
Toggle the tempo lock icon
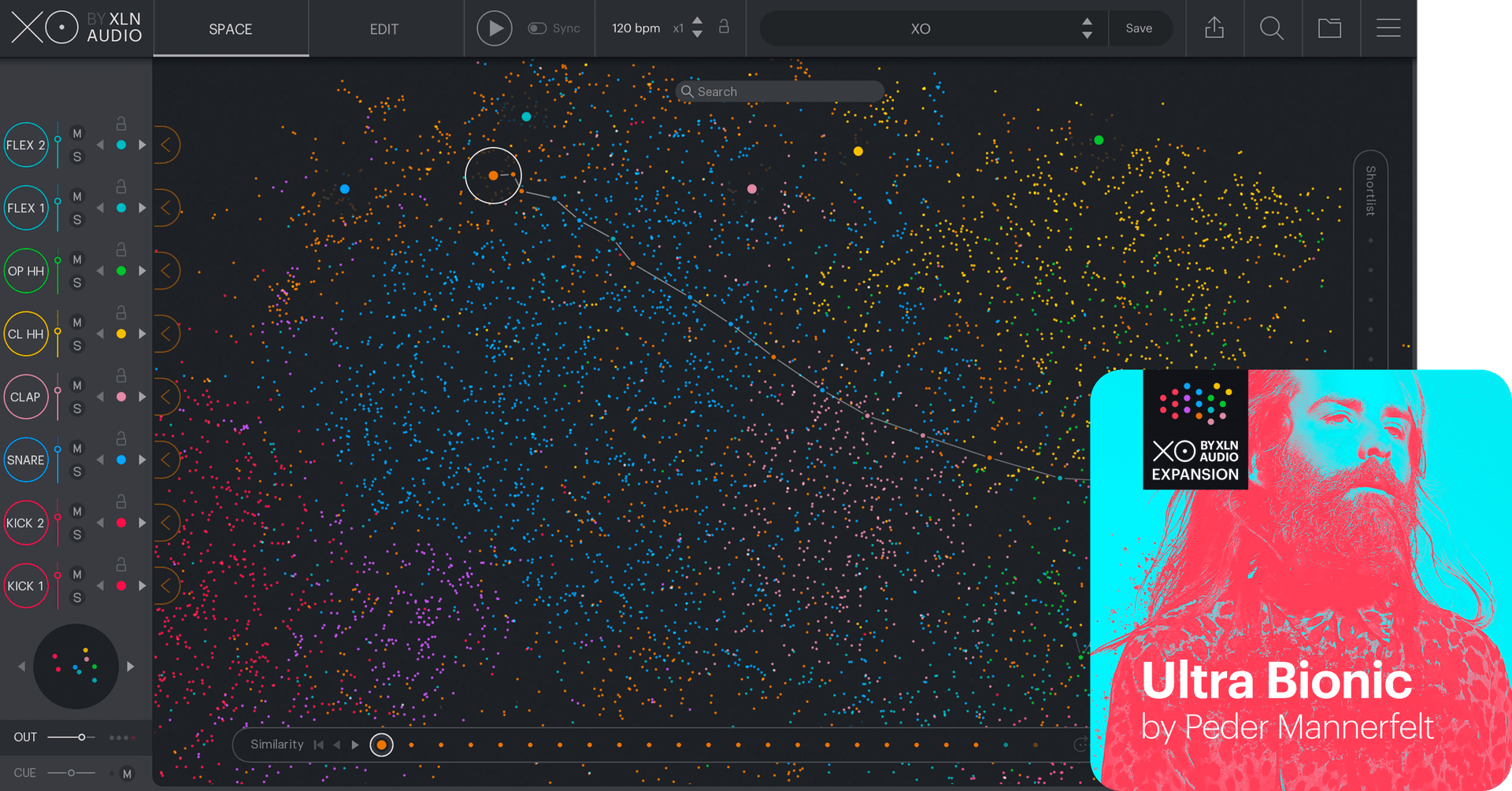(724, 27)
